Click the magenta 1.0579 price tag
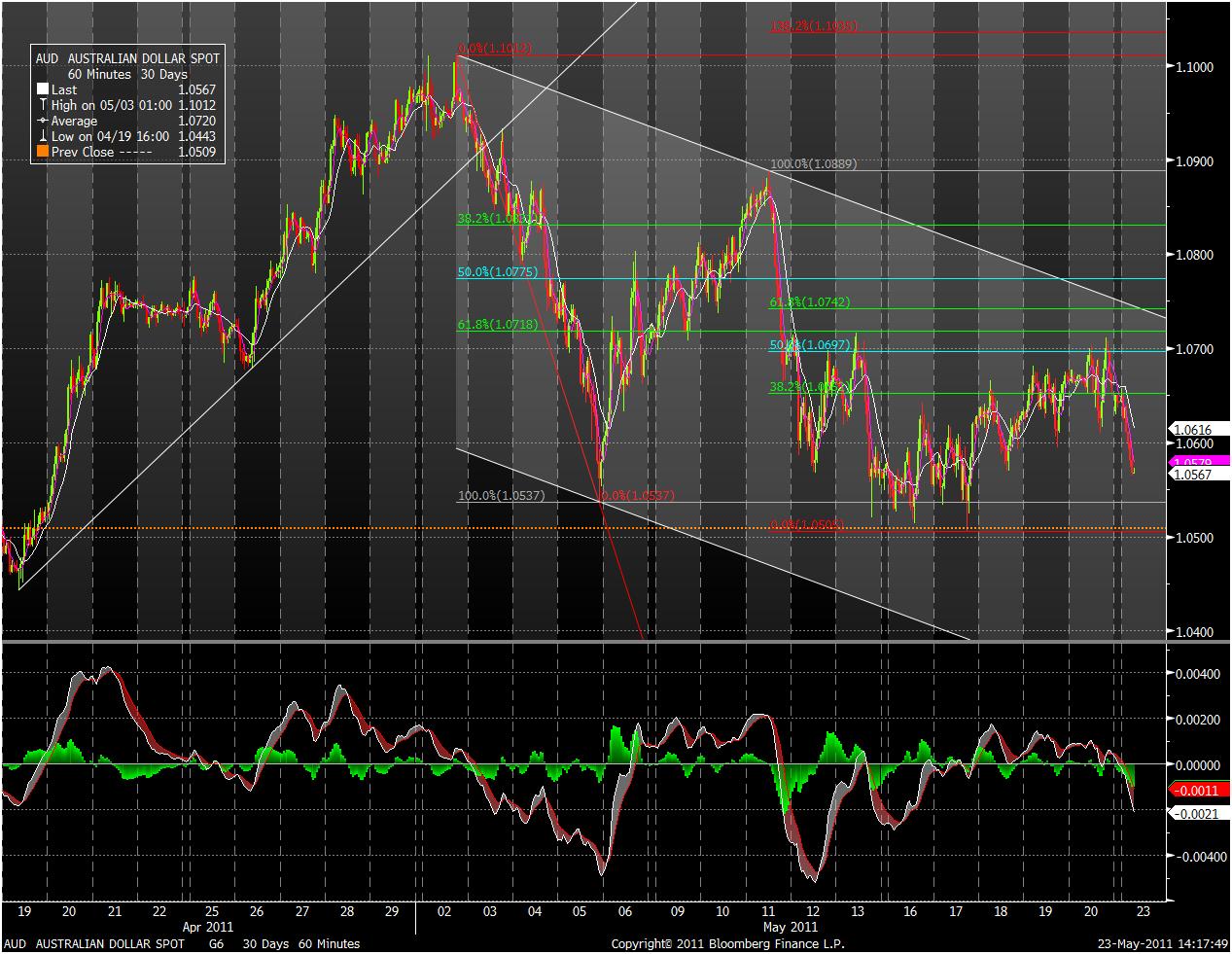Screen dimensions: 1232x954 click(x=1193, y=462)
